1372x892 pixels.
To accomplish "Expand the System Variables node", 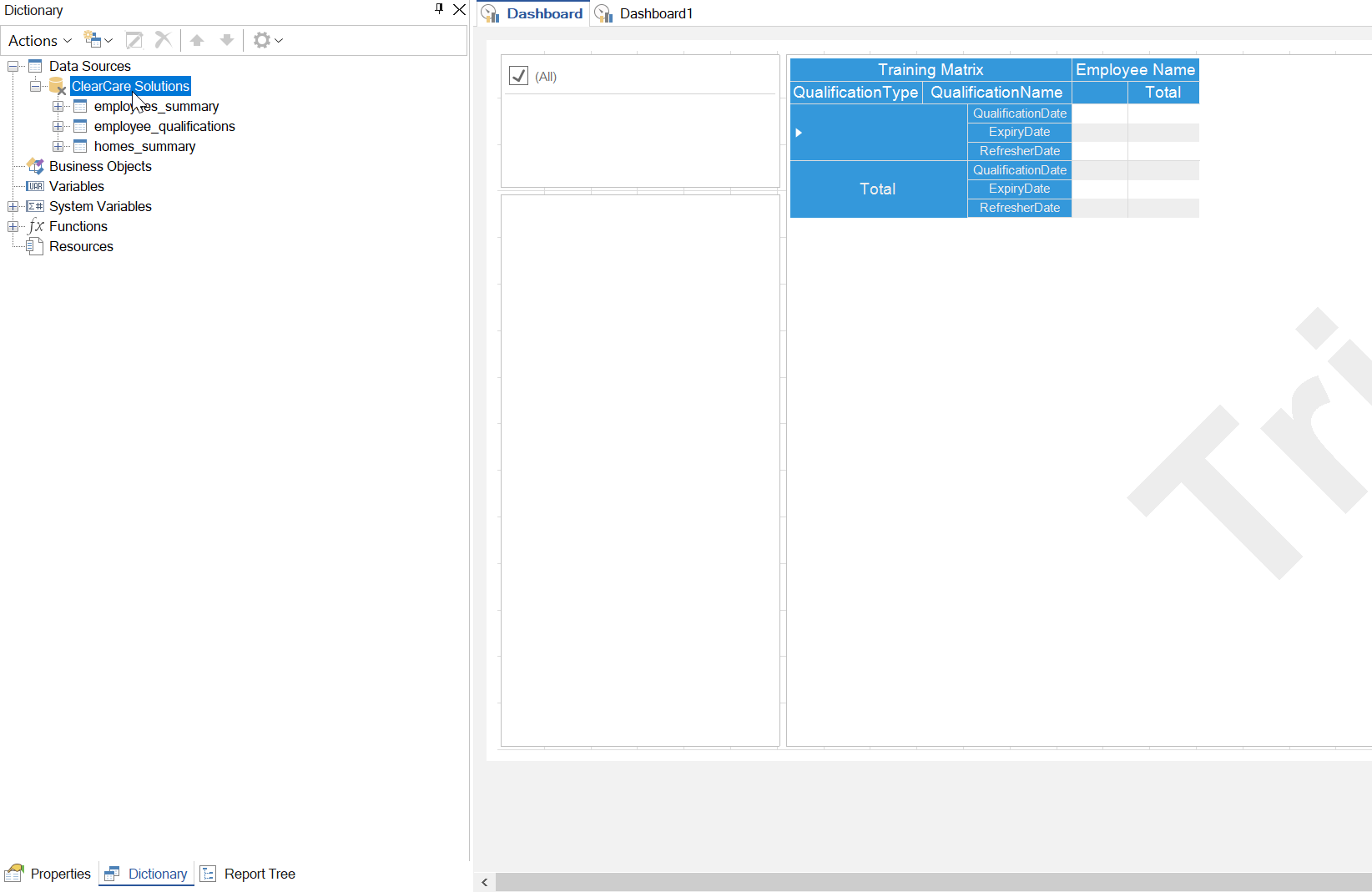I will coord(13,206).
